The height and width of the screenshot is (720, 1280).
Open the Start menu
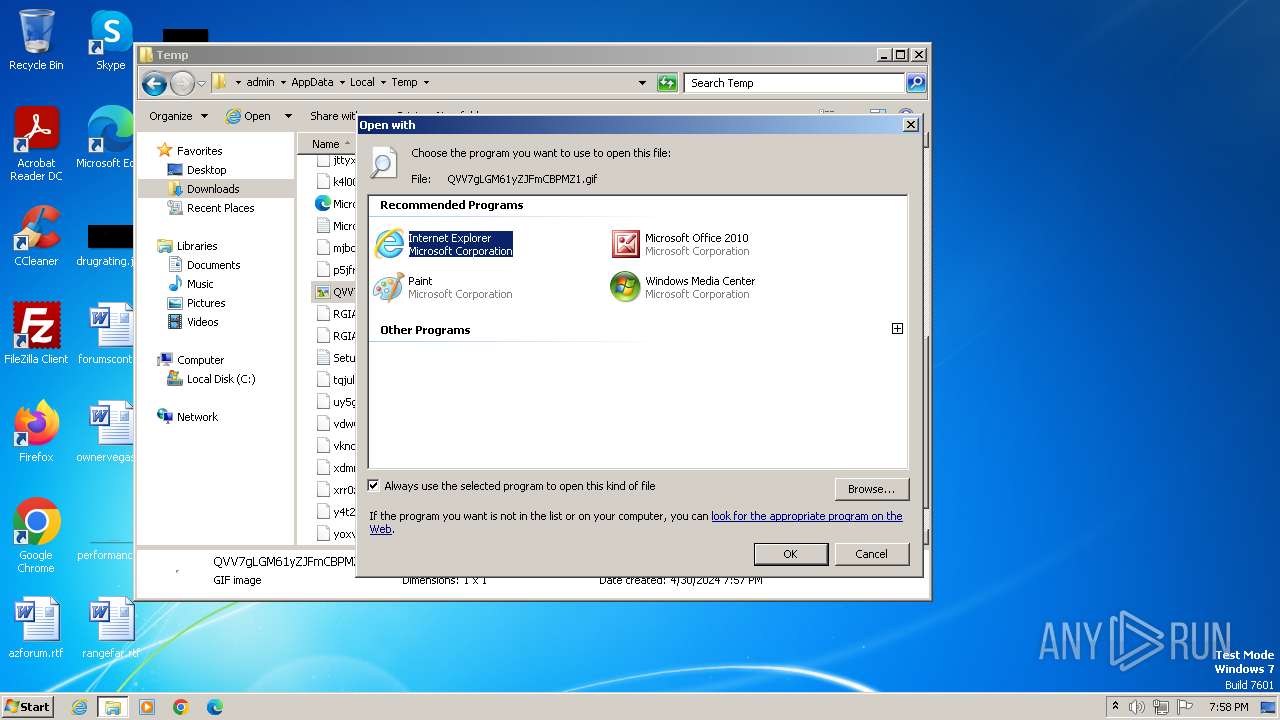pyautogui.click(x=28, y=706)
